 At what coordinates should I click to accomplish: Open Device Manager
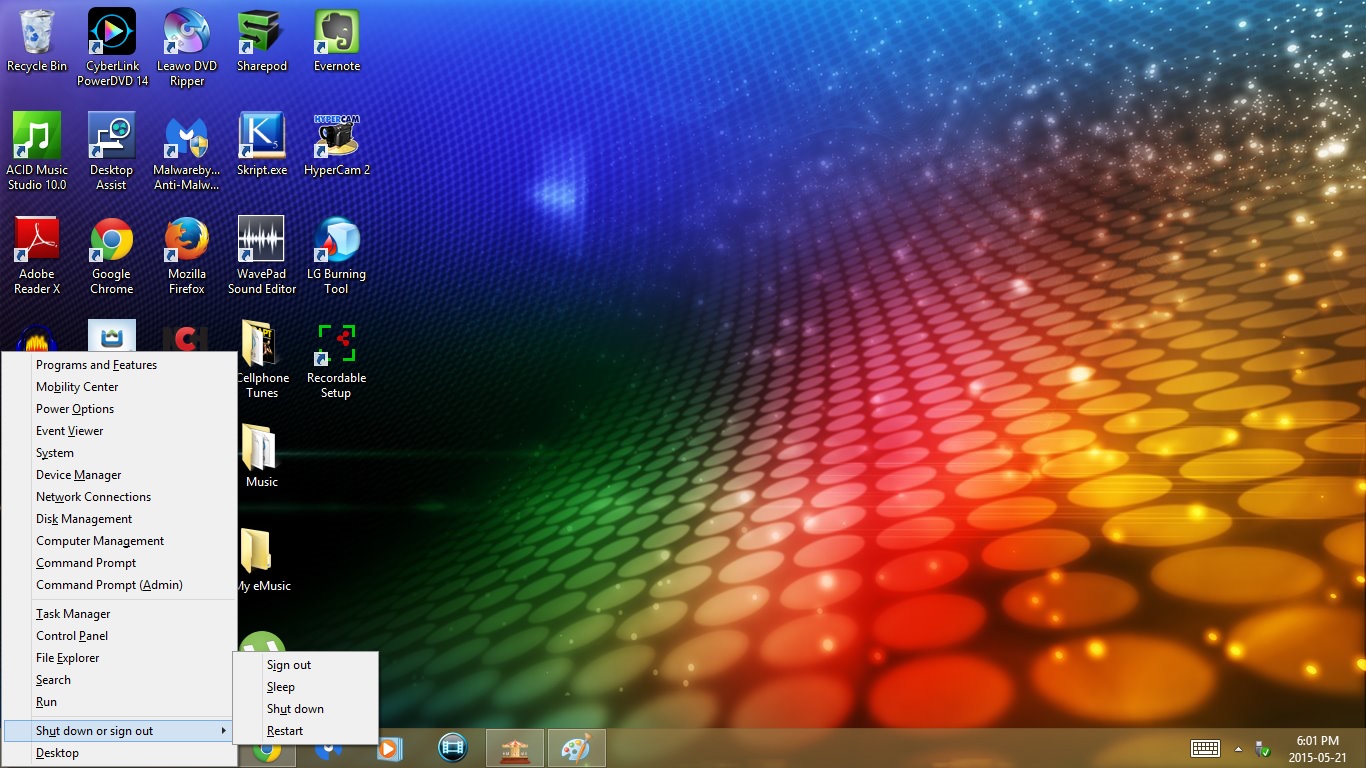coord(120,475)
